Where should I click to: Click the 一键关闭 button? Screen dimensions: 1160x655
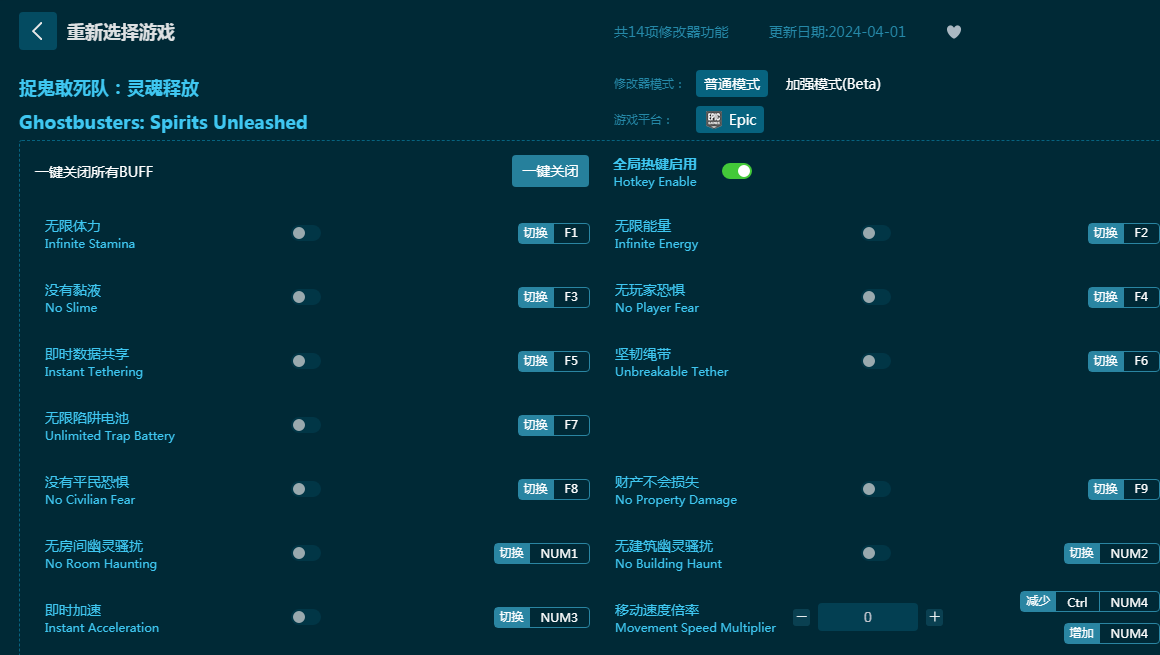click(550, 171)
